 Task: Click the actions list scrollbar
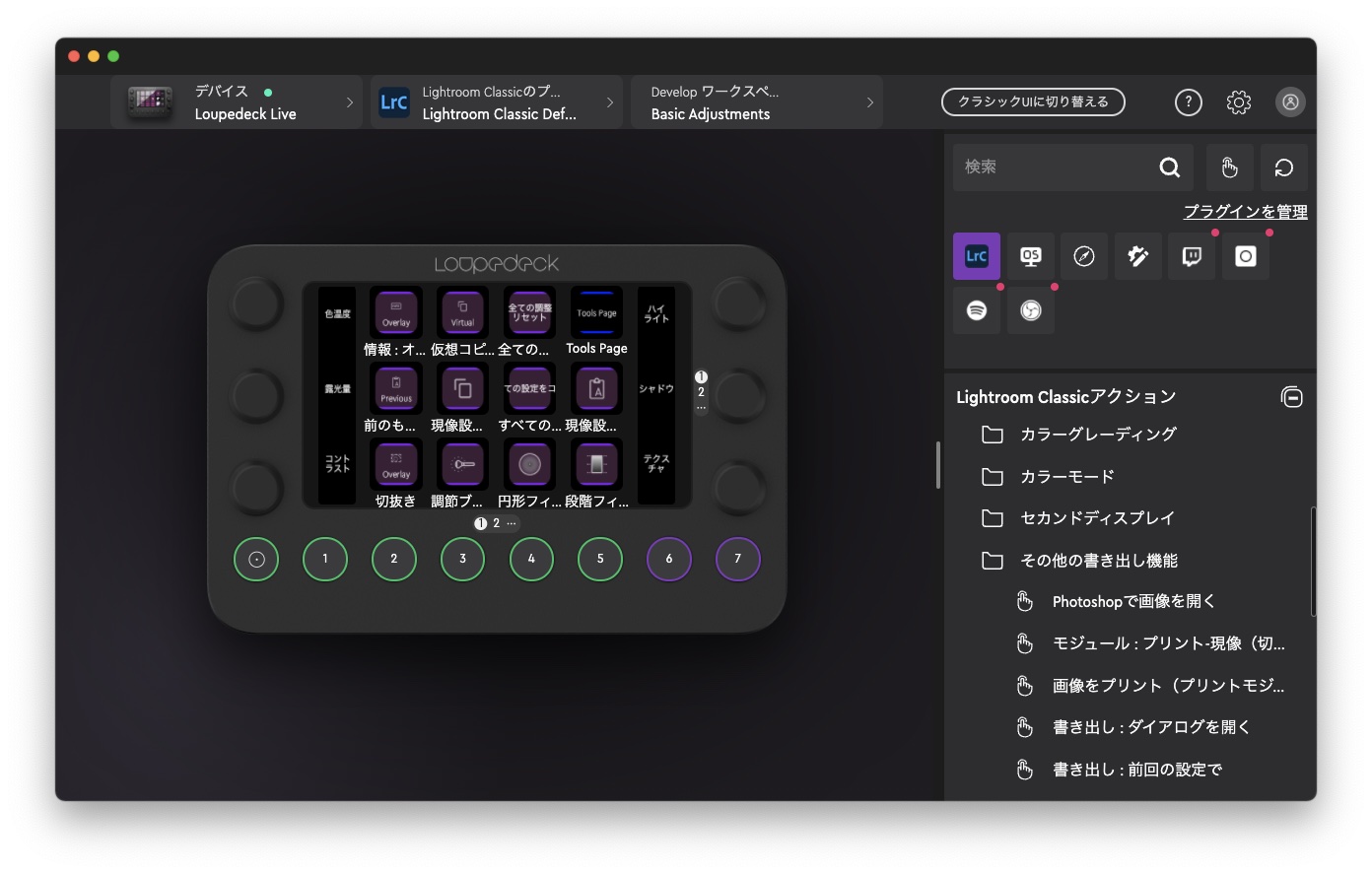pyautogui.click(x=1313, y=562)
